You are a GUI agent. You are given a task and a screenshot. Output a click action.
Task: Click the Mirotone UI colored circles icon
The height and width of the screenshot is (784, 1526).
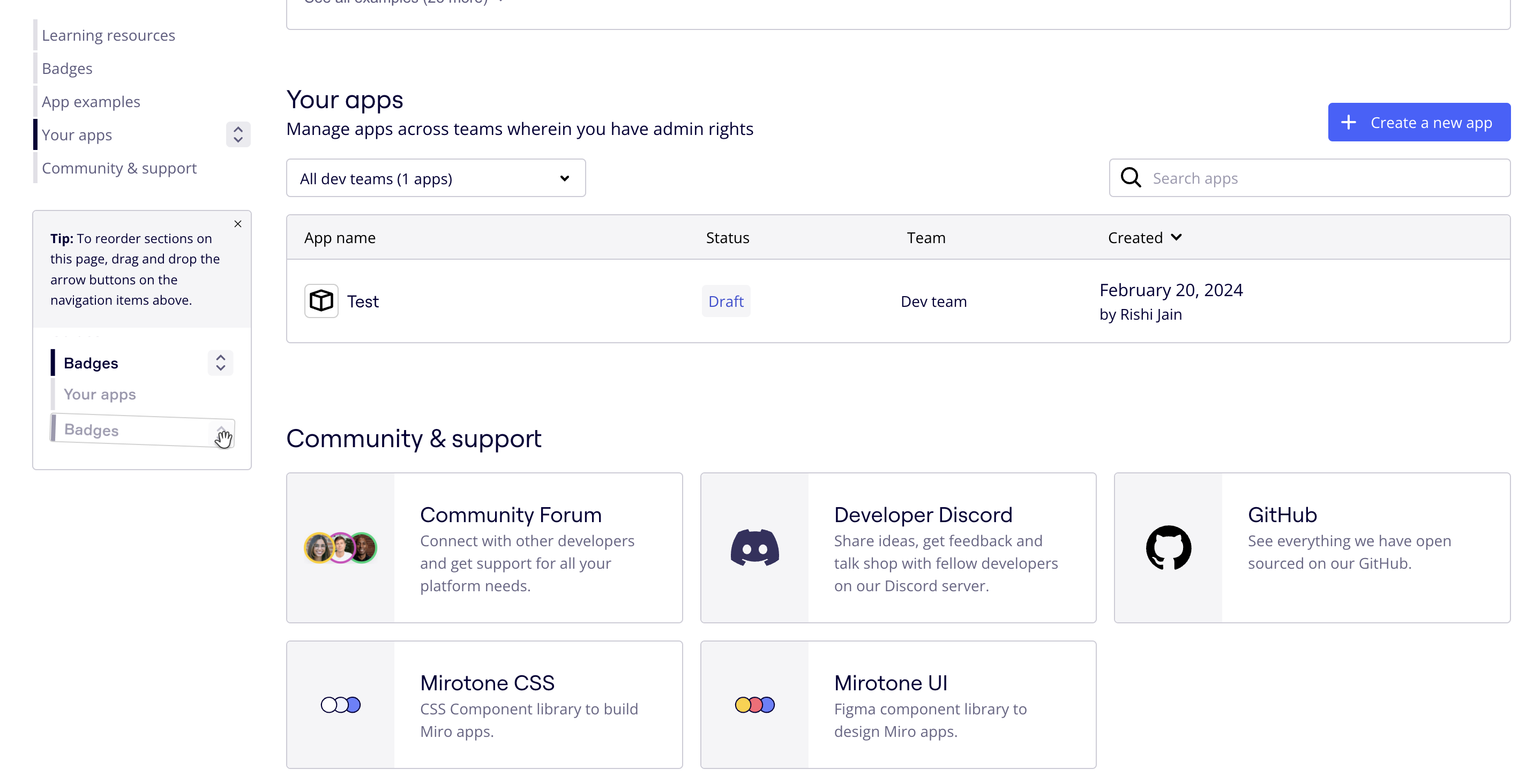(754, 705)
